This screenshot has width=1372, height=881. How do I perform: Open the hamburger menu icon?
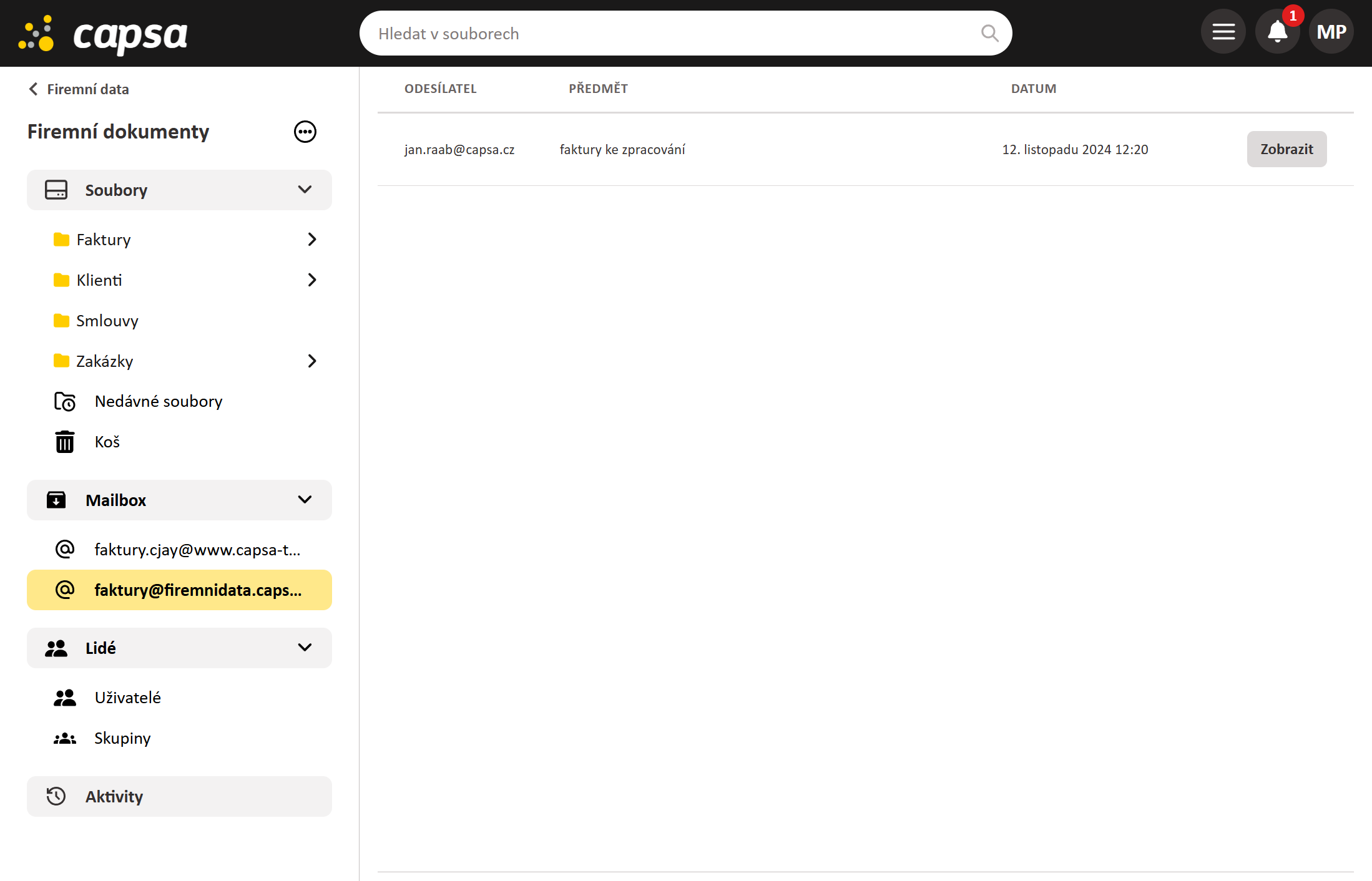[x=1223, y=32]
